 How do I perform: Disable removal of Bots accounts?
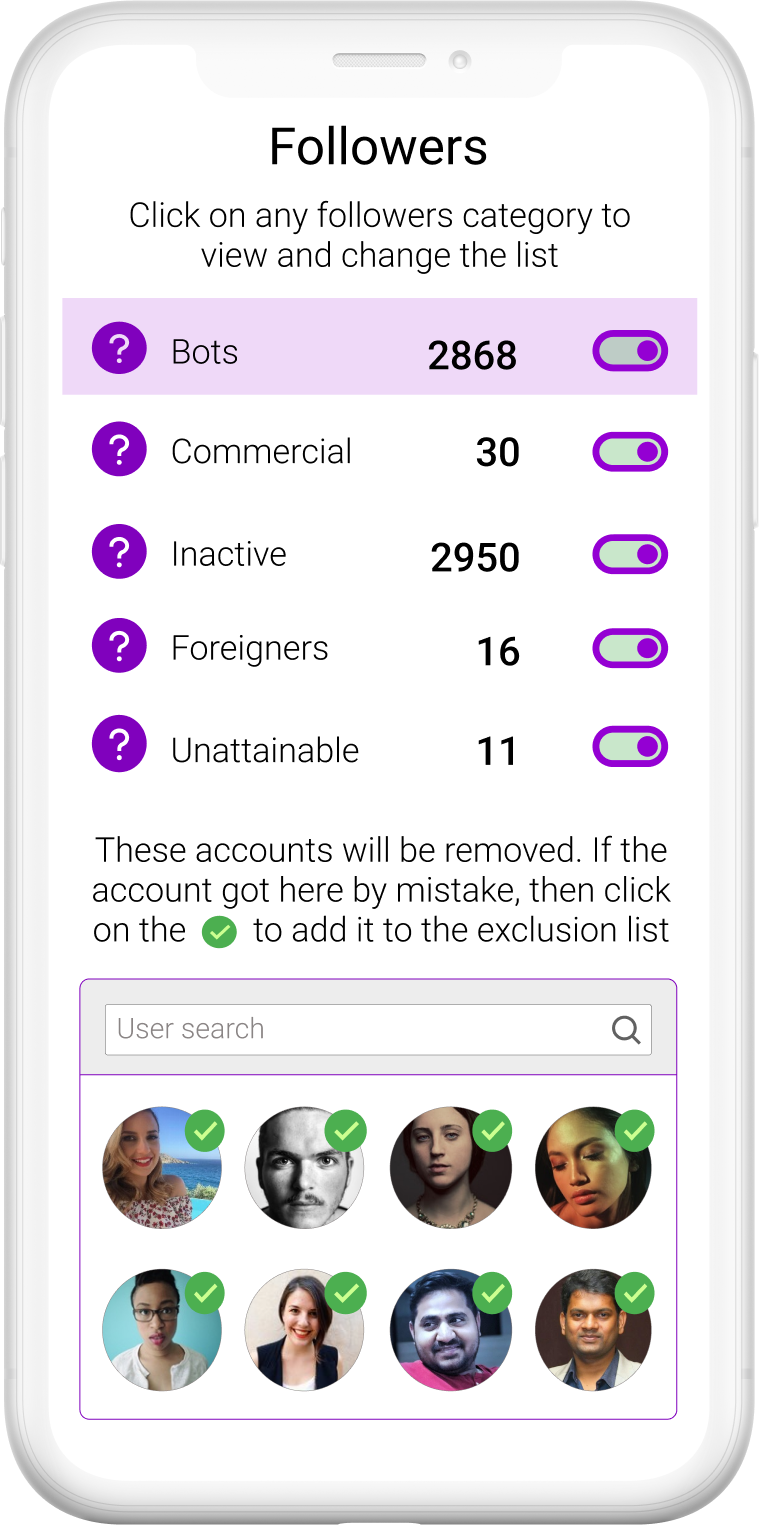click(629, 351)
